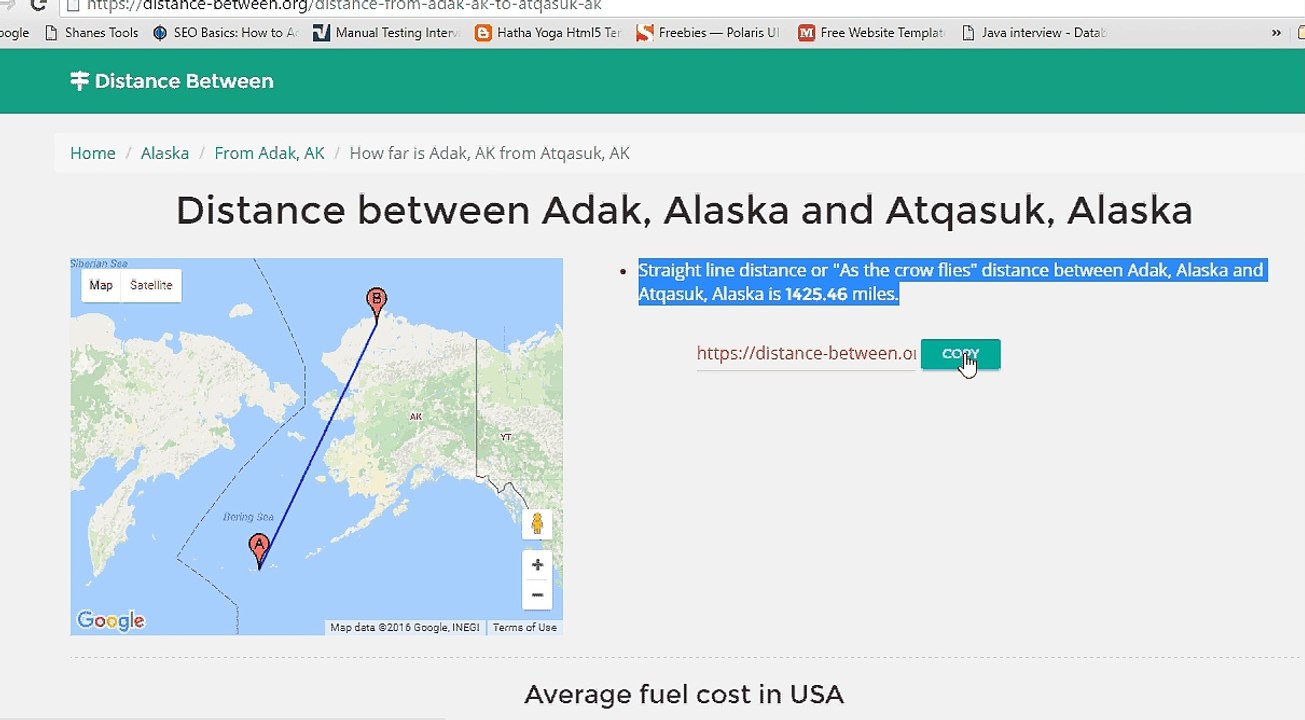This screenshot has width=1305, height=720.
Task: Open the SEO Basics bookmark
Action: (226, 32)
